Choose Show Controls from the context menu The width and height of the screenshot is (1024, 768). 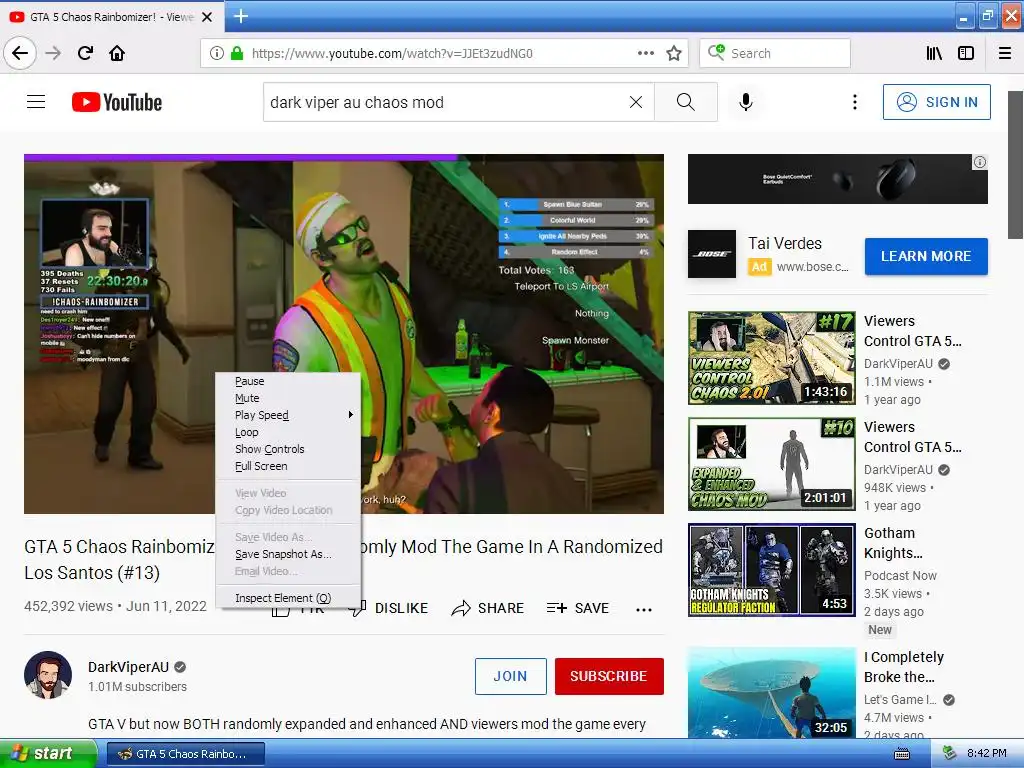[x=288, y=449]
